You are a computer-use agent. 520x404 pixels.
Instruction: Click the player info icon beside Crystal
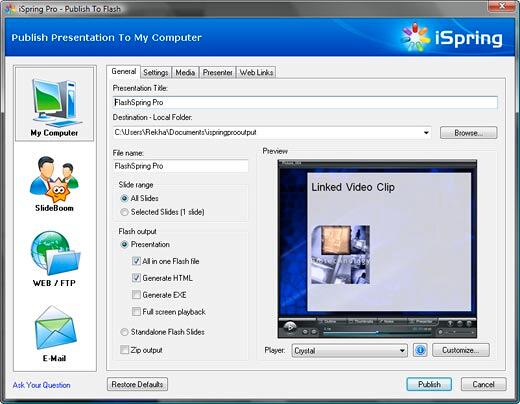[x=420, y=350]
